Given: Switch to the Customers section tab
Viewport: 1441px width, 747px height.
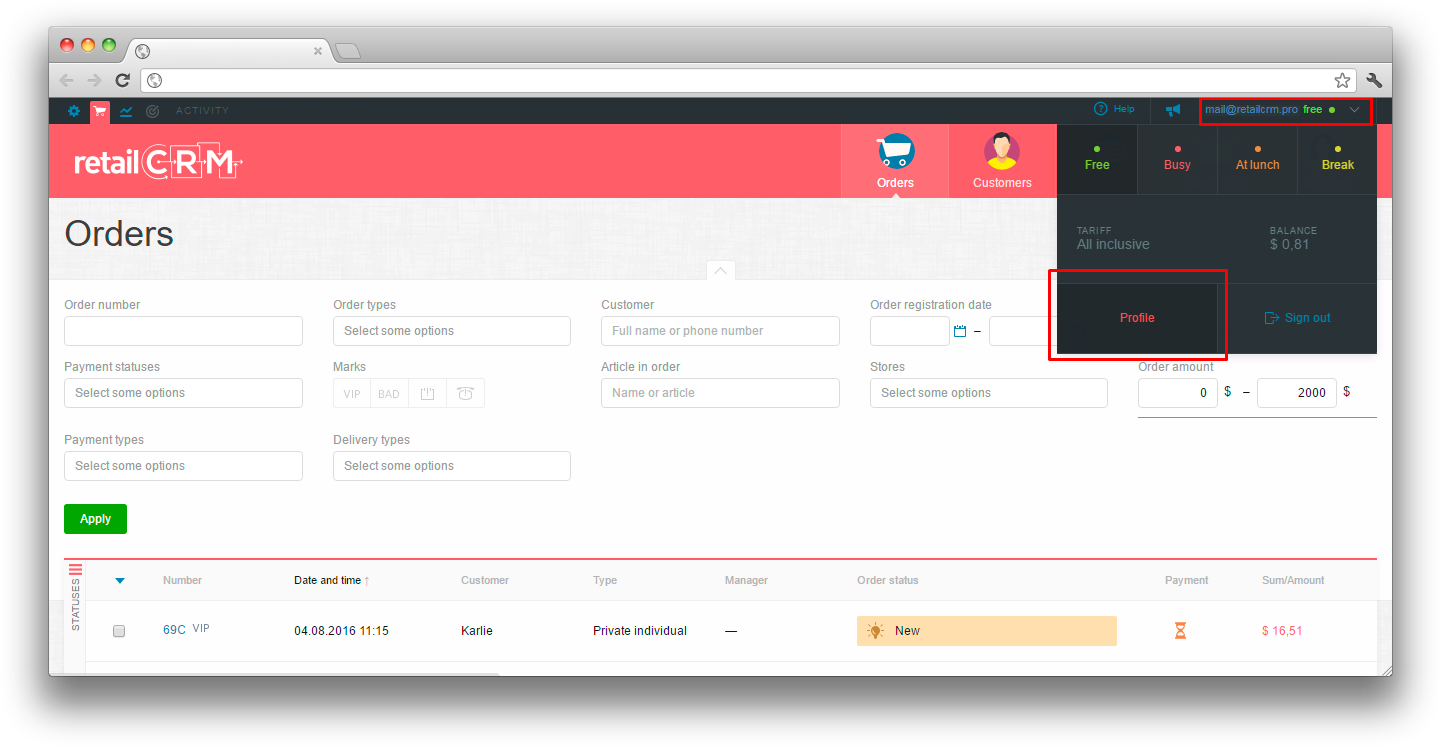Looking at the screenshot, I should point(1002,161).
